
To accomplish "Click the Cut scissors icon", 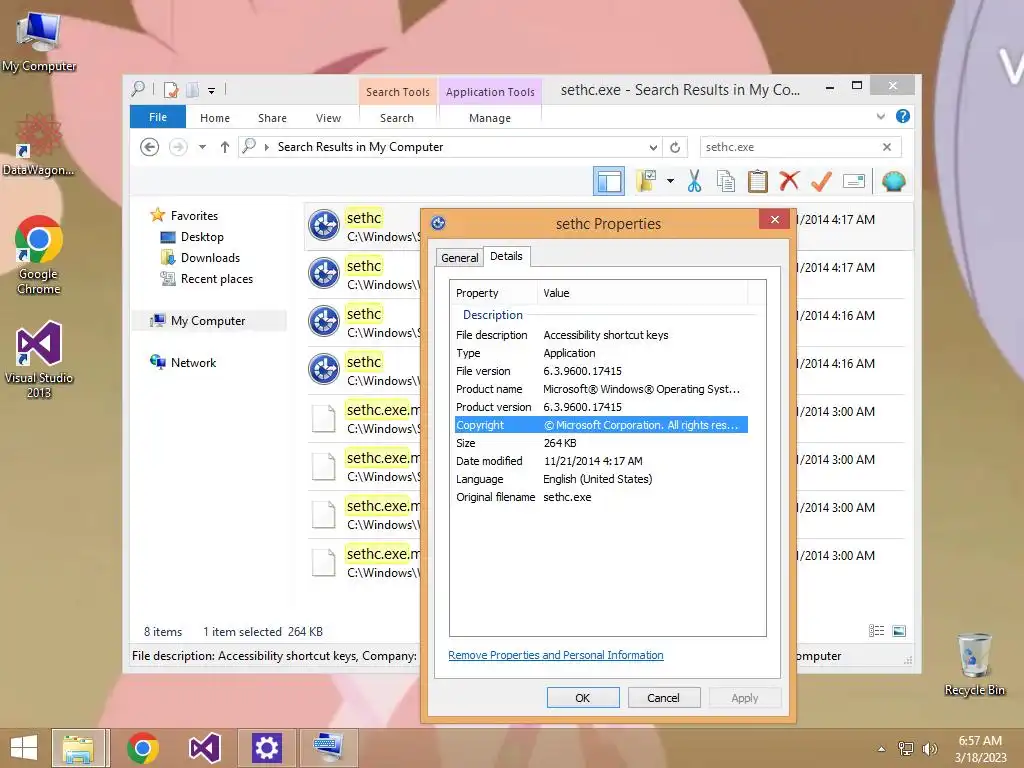I will coord(694,181).
